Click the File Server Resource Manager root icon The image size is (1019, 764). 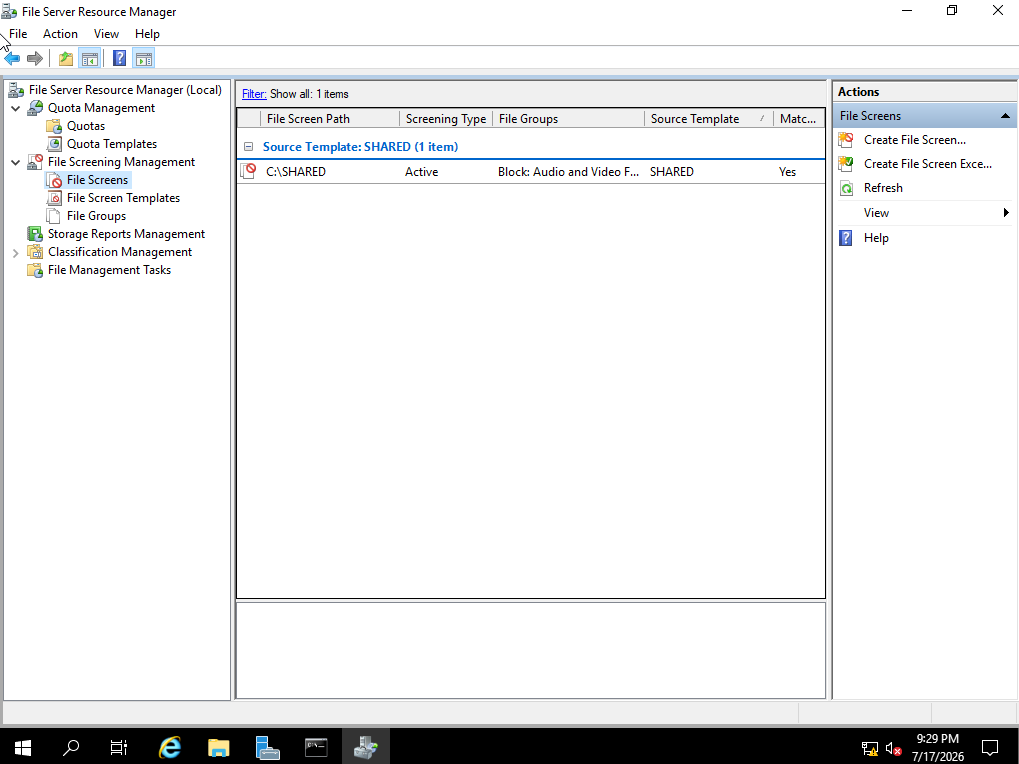pos(16,90)
